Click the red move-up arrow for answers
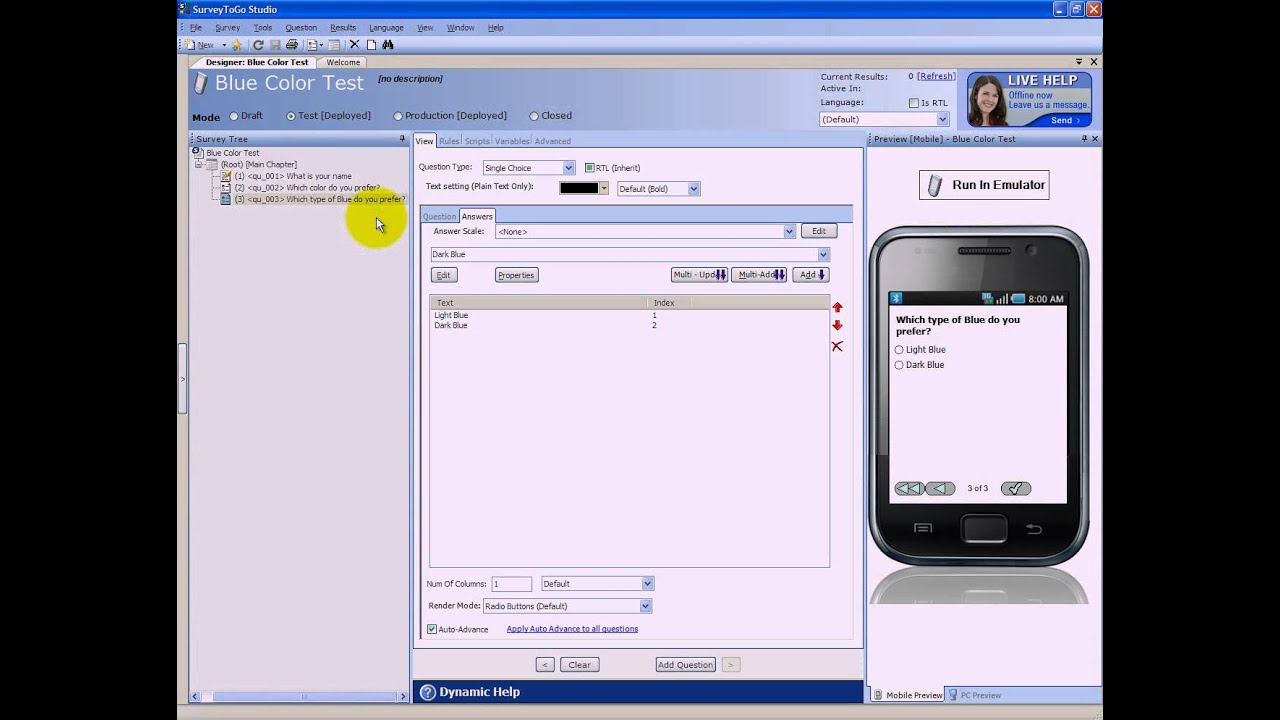The height and width of the screenshot is (720, 1280). click(x=838, y=308)
